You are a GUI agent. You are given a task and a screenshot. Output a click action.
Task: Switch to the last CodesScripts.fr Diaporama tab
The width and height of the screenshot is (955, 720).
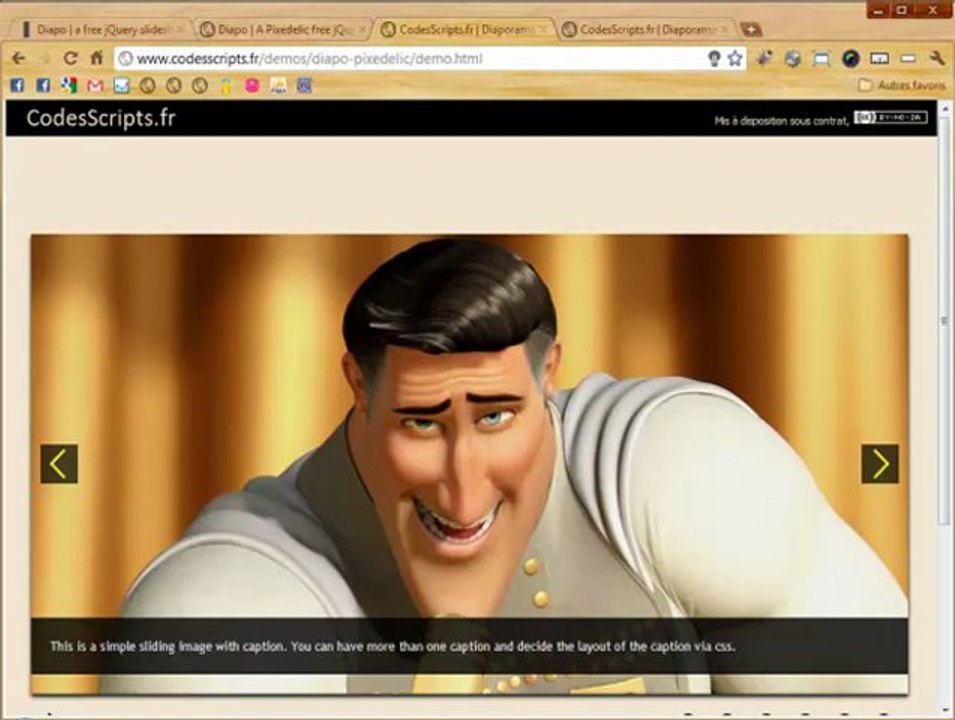pos(646,29)
